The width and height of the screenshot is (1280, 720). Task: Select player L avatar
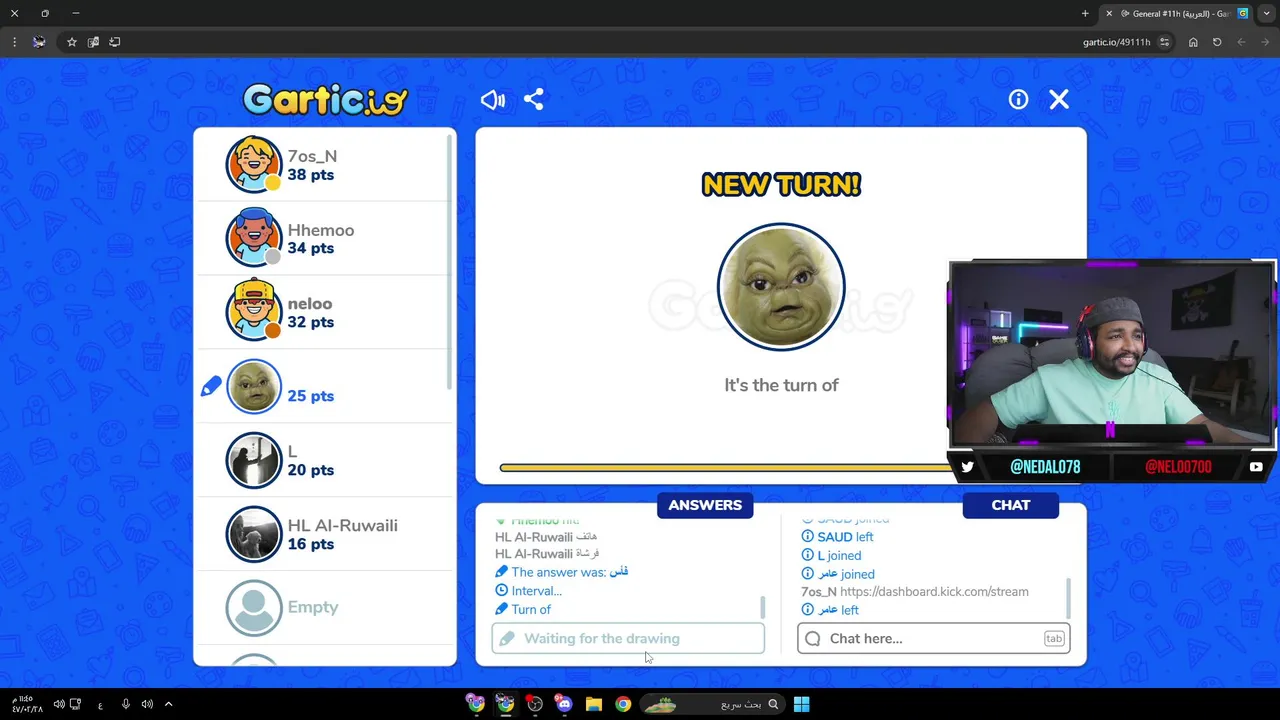click(x=254, y=460)
